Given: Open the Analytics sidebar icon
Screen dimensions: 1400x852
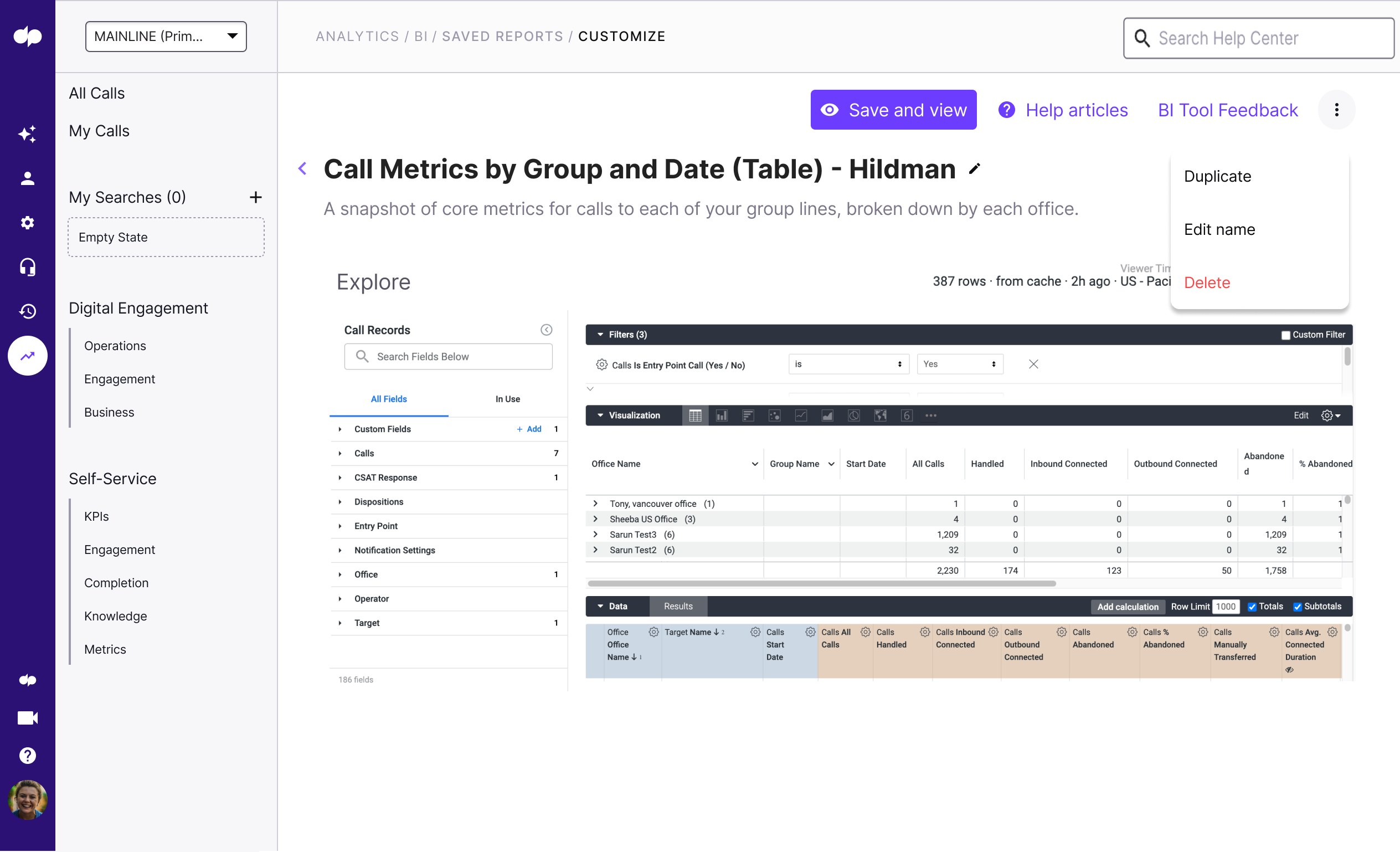Looking at the screenshot, I should pyautogui.click(x=27, y=356).
